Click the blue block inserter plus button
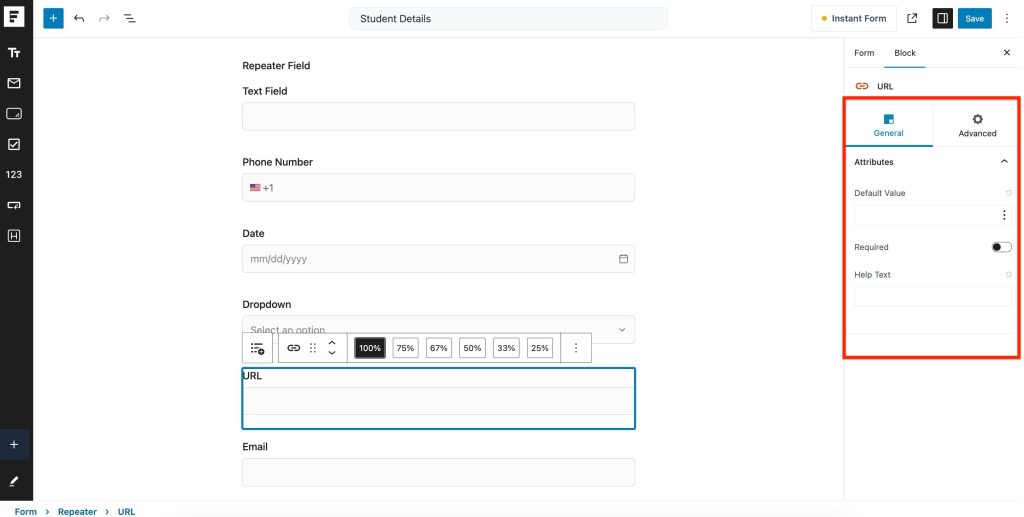 pyautogui.click(x=53, y=18)
